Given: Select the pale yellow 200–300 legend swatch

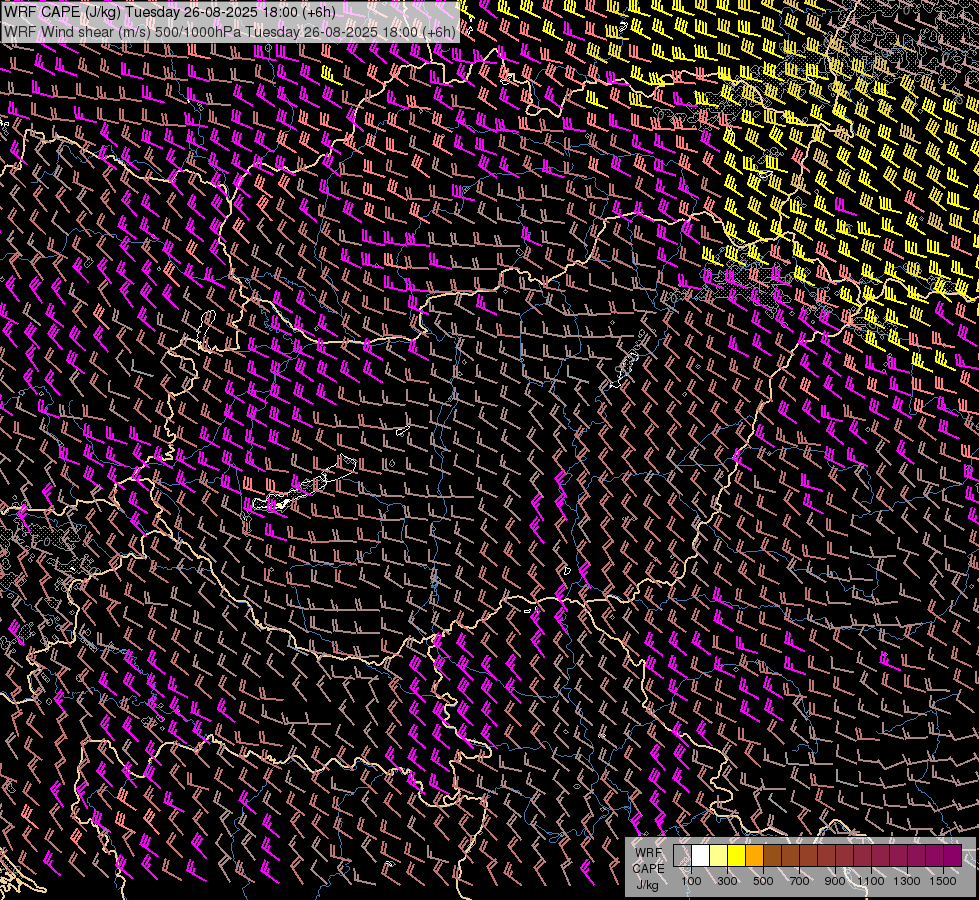Looking at the screenshot, I should [718, 856].
